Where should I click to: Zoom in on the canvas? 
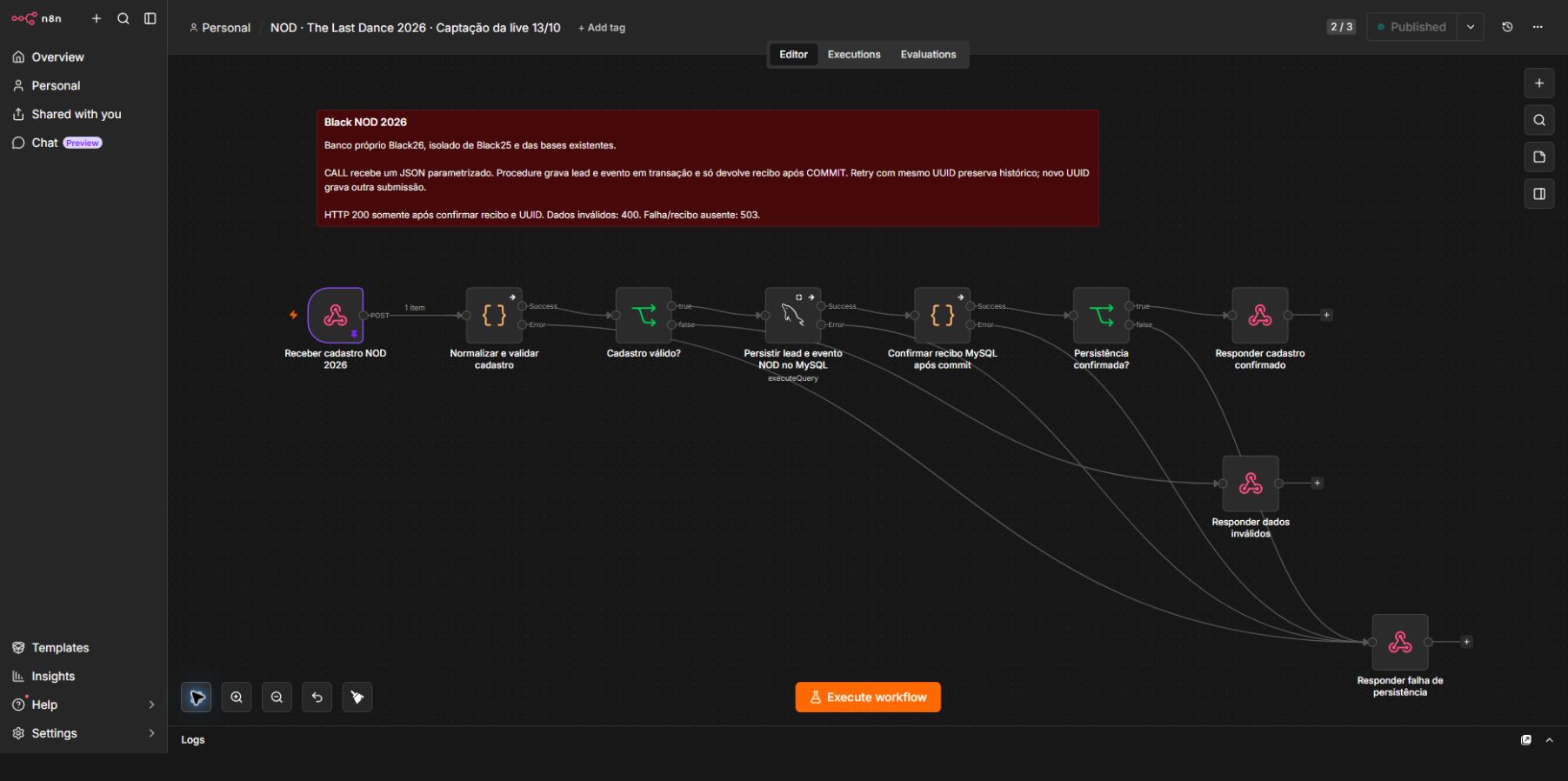coord(237,698)
